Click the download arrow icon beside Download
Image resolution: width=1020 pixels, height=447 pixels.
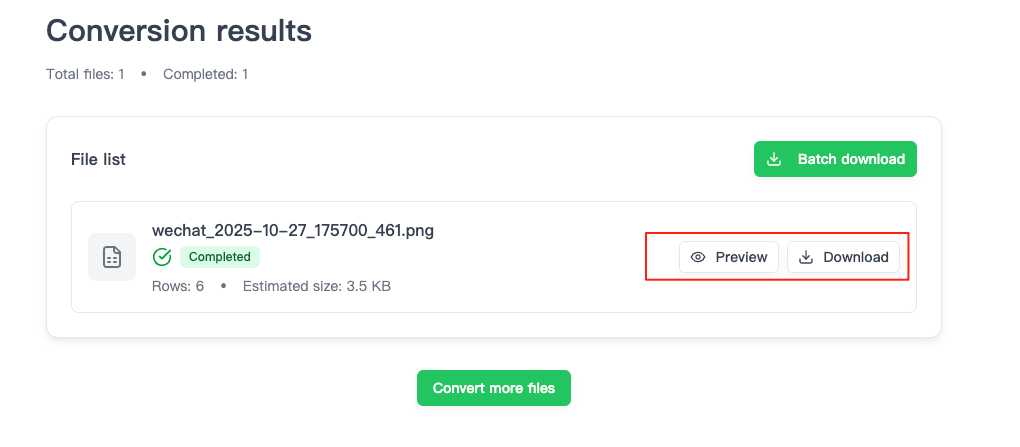pos(806,257)
